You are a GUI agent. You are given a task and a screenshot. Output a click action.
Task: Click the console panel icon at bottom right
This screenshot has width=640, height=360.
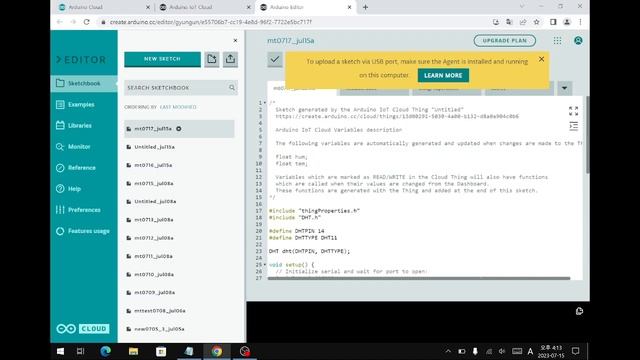tap(579, 311)
